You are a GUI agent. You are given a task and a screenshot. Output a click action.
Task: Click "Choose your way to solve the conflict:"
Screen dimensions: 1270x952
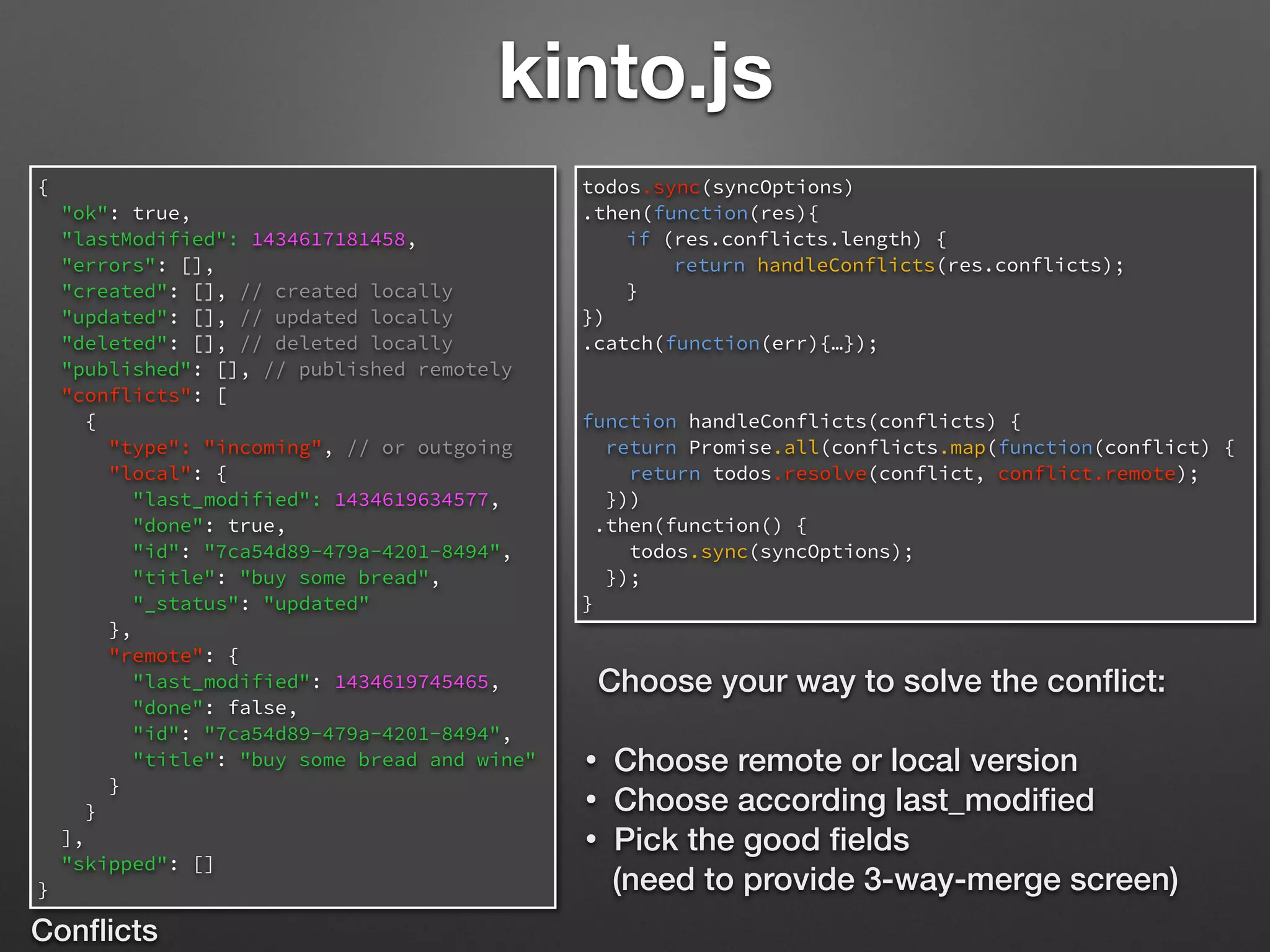pos(881,682)
